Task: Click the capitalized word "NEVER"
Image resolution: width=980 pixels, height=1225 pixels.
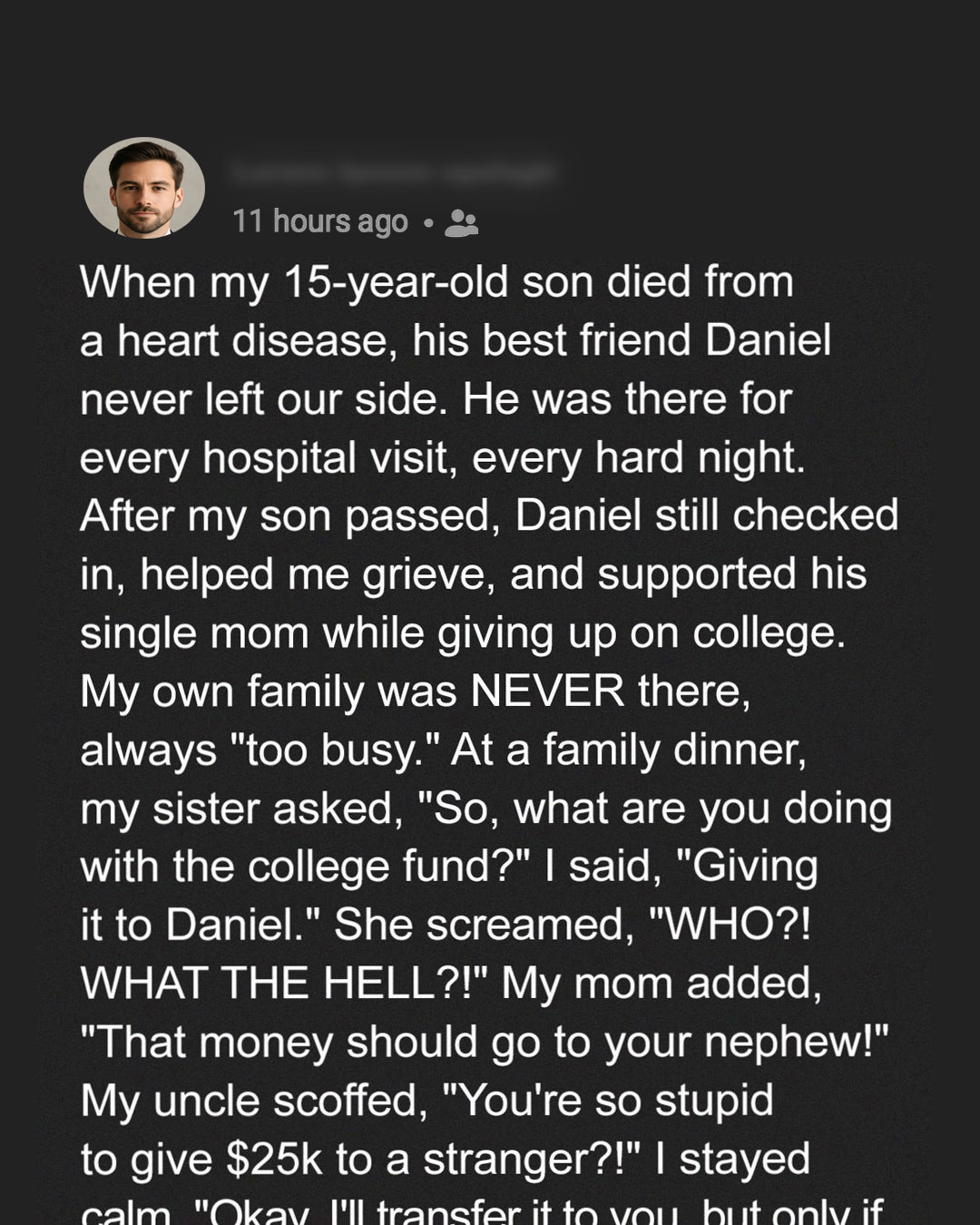Action: tap(547, 691)
